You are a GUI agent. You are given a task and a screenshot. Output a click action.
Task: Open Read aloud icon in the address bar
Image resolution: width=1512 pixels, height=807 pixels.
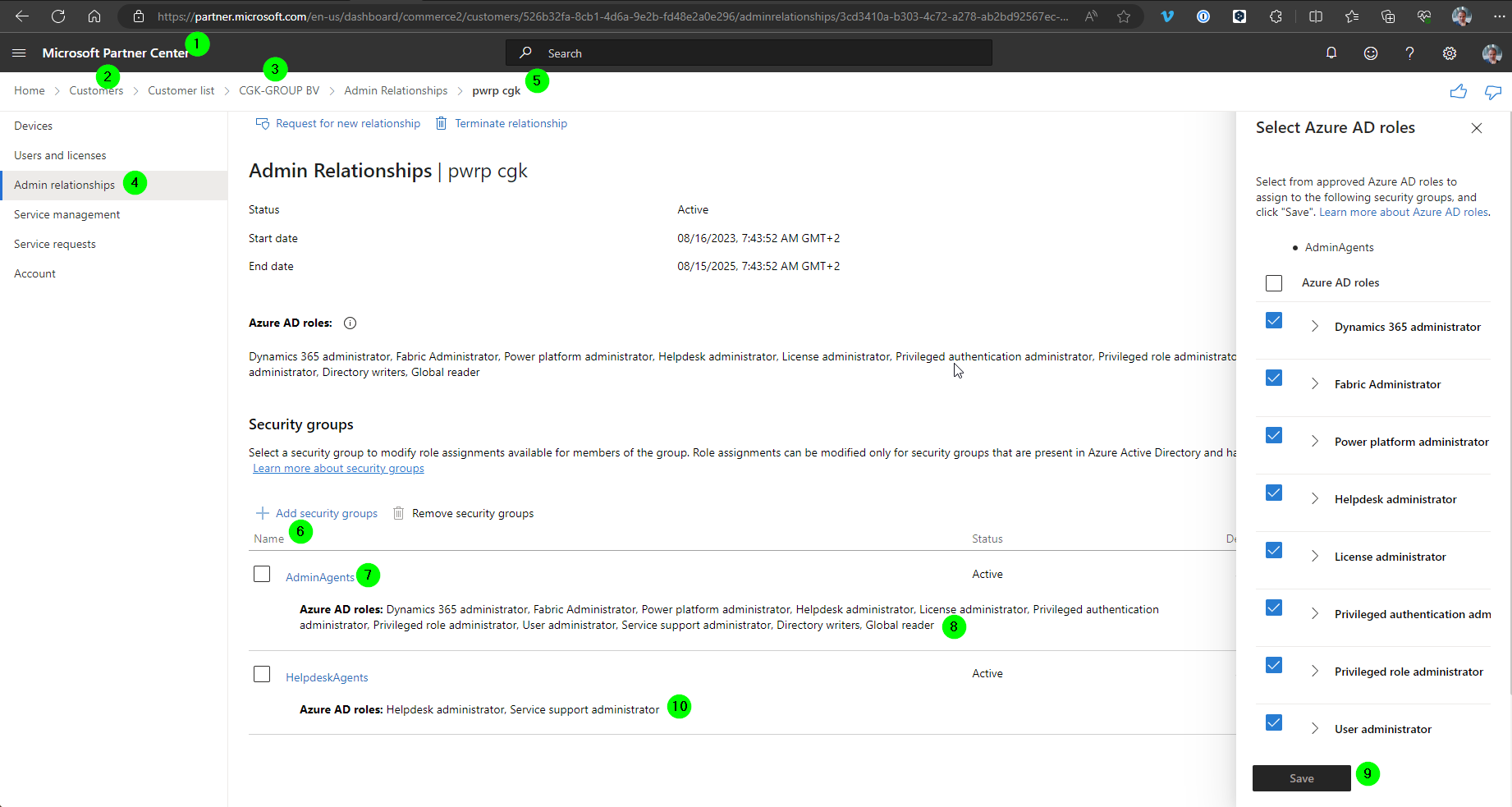pos(1091,16)
